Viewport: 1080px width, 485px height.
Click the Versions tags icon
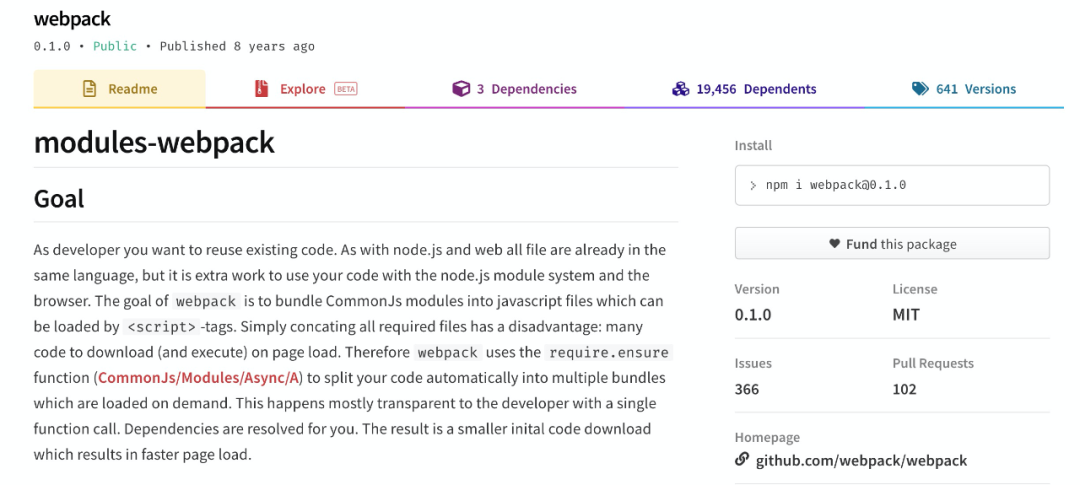click(920, 89)
